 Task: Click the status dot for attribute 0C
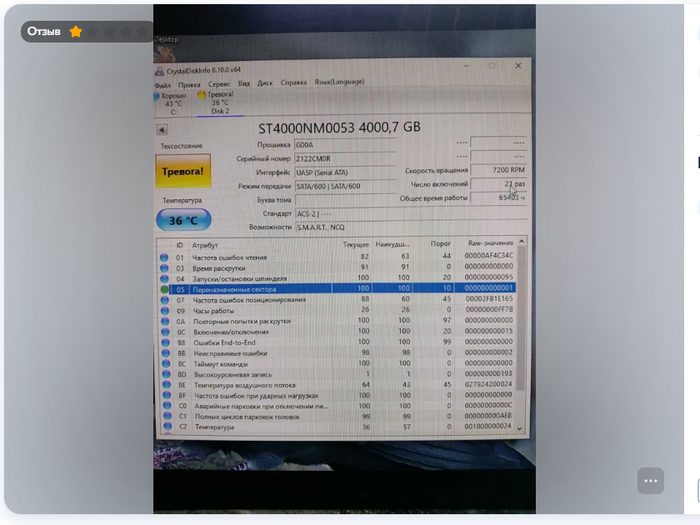(165, 332)
